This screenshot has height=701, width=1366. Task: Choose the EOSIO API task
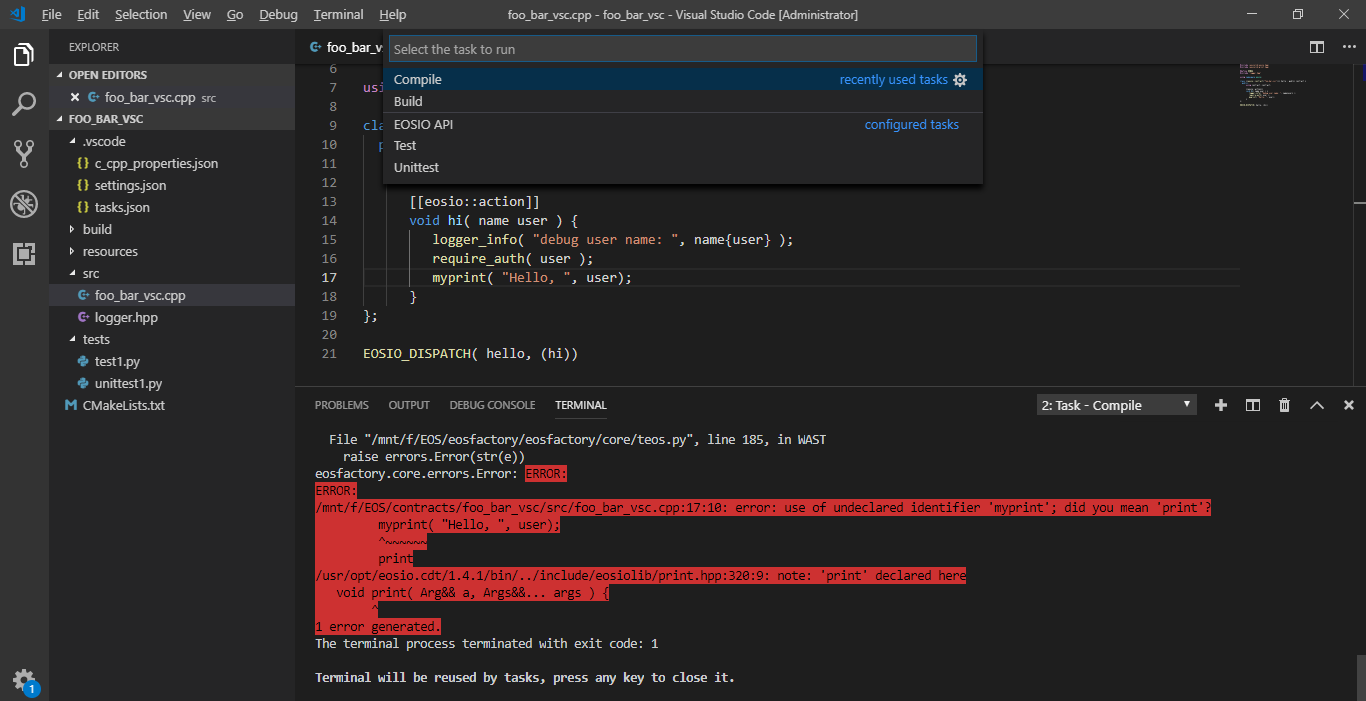click(683, 124)
